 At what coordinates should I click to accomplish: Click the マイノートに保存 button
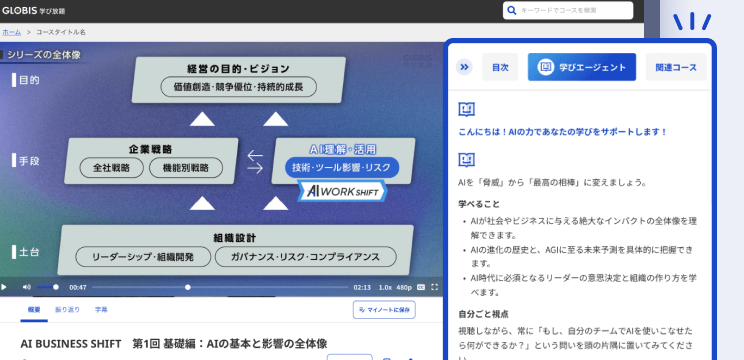pos(384,310)
